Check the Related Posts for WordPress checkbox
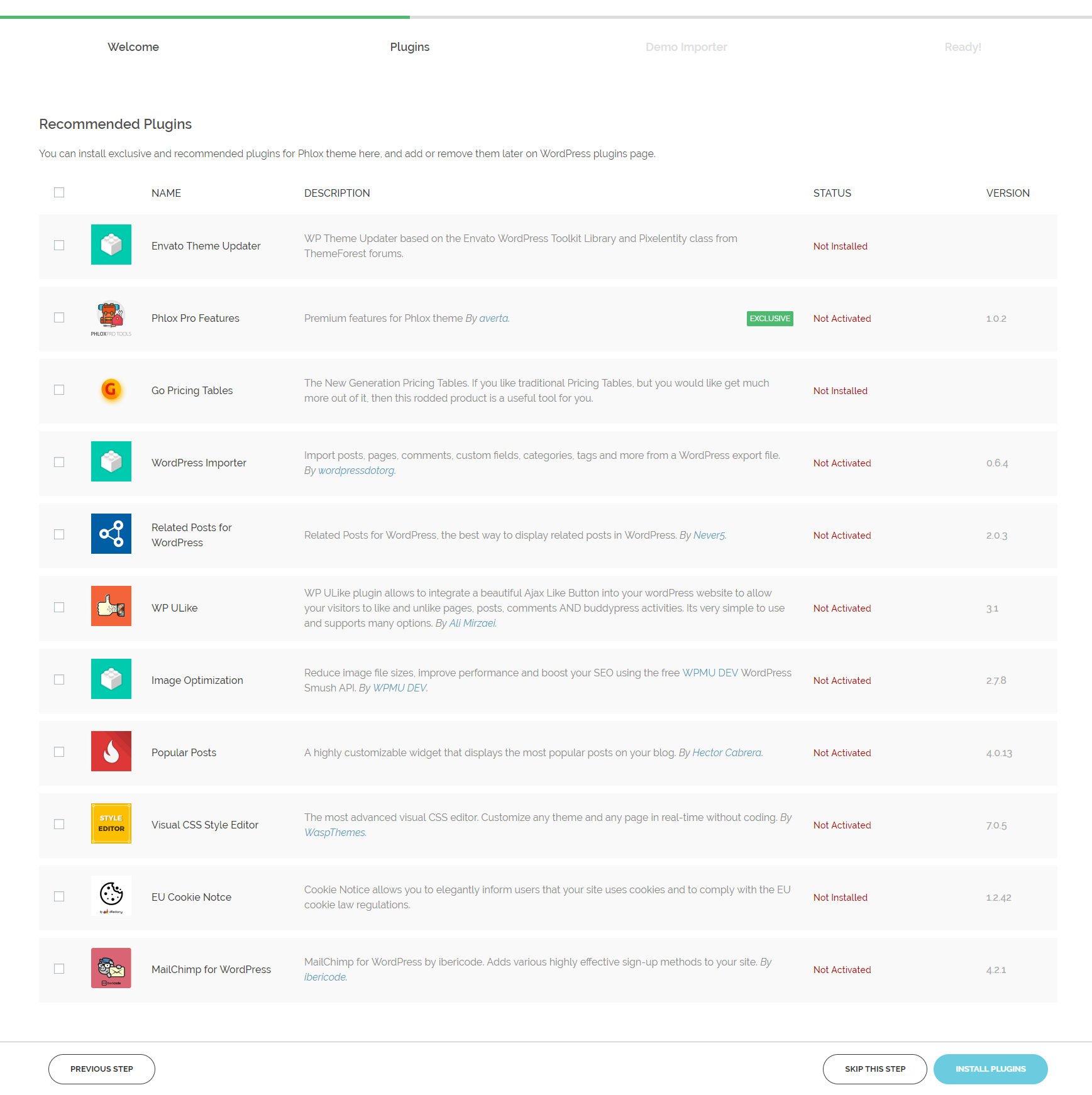1092x1095 pixels. click(59, 534)
